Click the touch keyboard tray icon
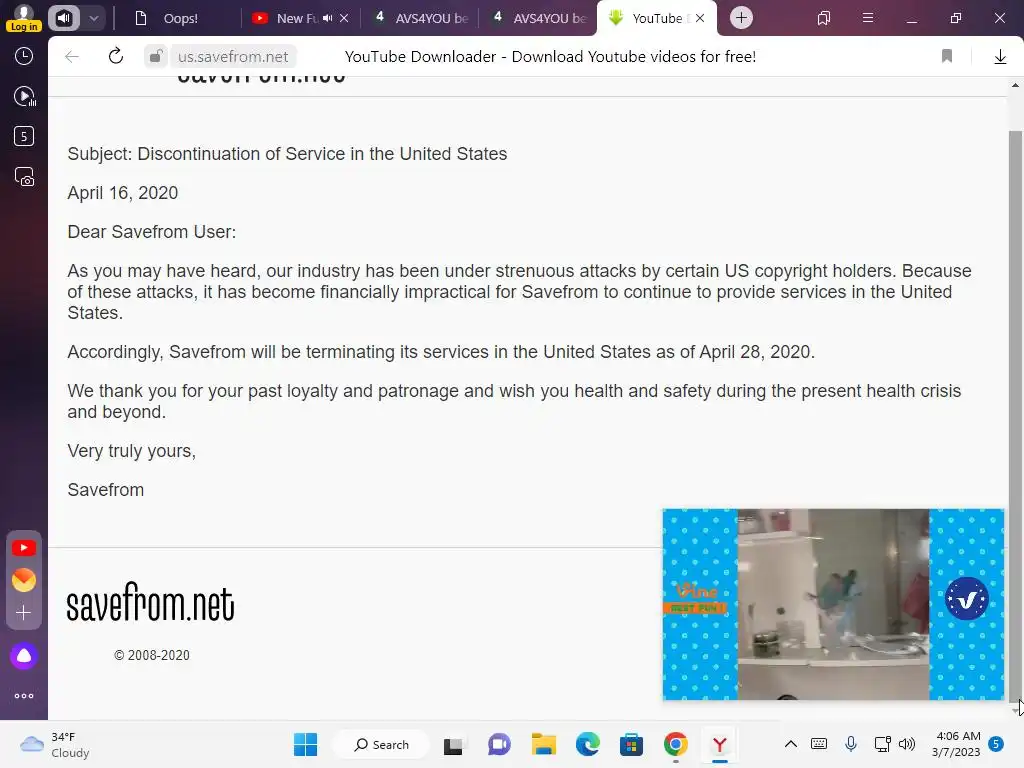 [819, 744]
